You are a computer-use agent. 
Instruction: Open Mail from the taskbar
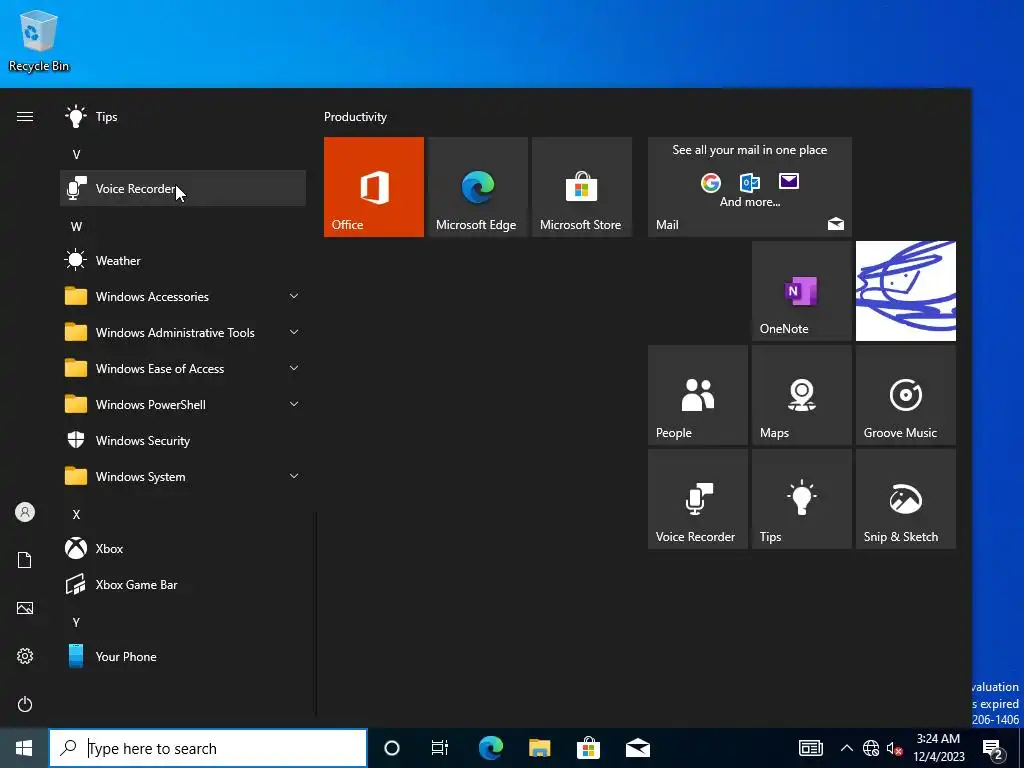coord(637,748)
